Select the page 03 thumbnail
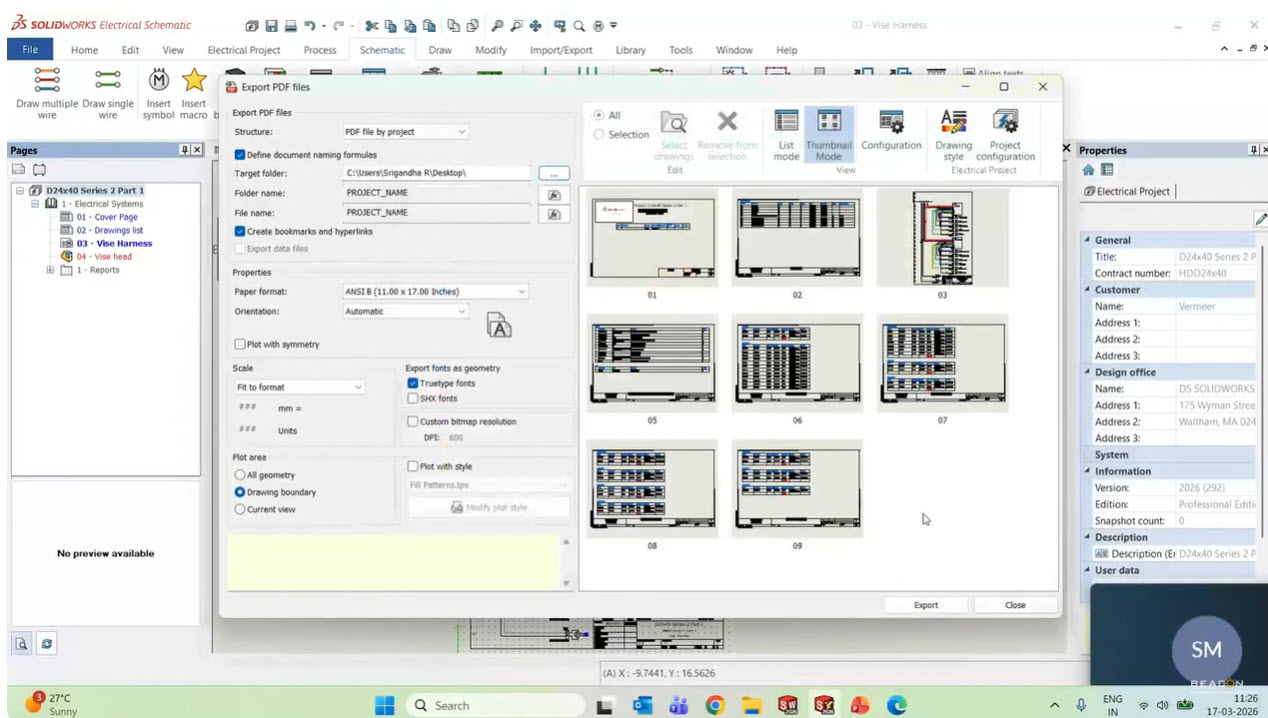 click(942, 238)
